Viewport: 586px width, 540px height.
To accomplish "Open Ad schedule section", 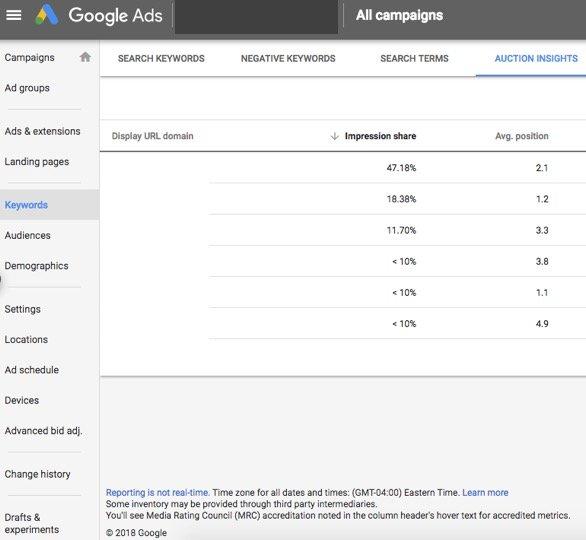I will pyautogui.click(x=31, y=370).
